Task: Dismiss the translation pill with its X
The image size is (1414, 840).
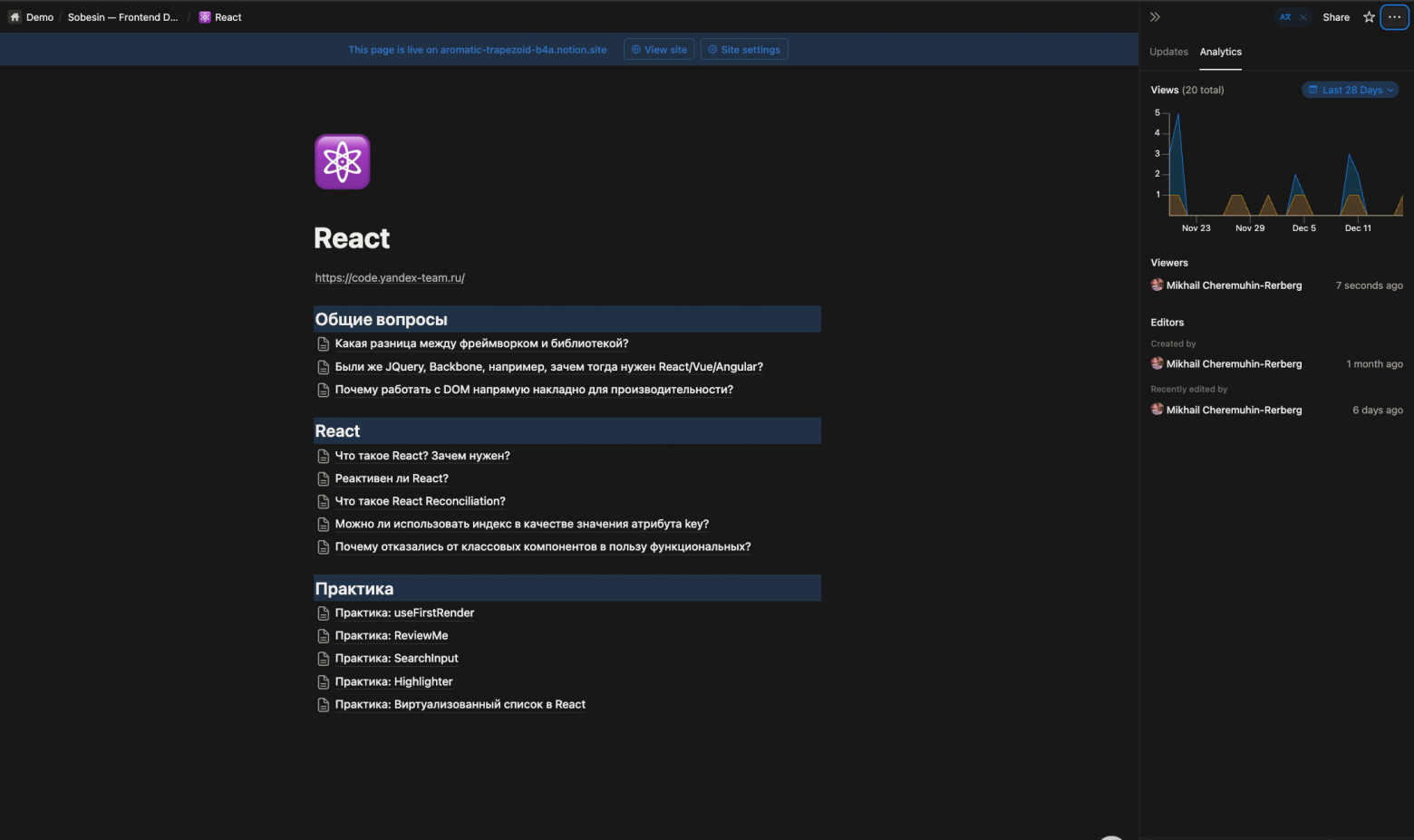Action: 1303,17
